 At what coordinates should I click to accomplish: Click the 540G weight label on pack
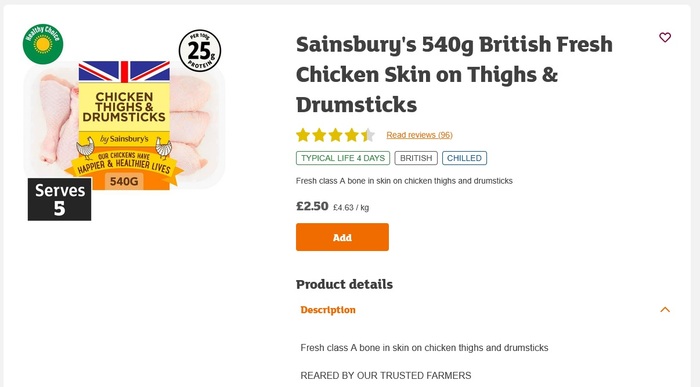coord(124,181)
